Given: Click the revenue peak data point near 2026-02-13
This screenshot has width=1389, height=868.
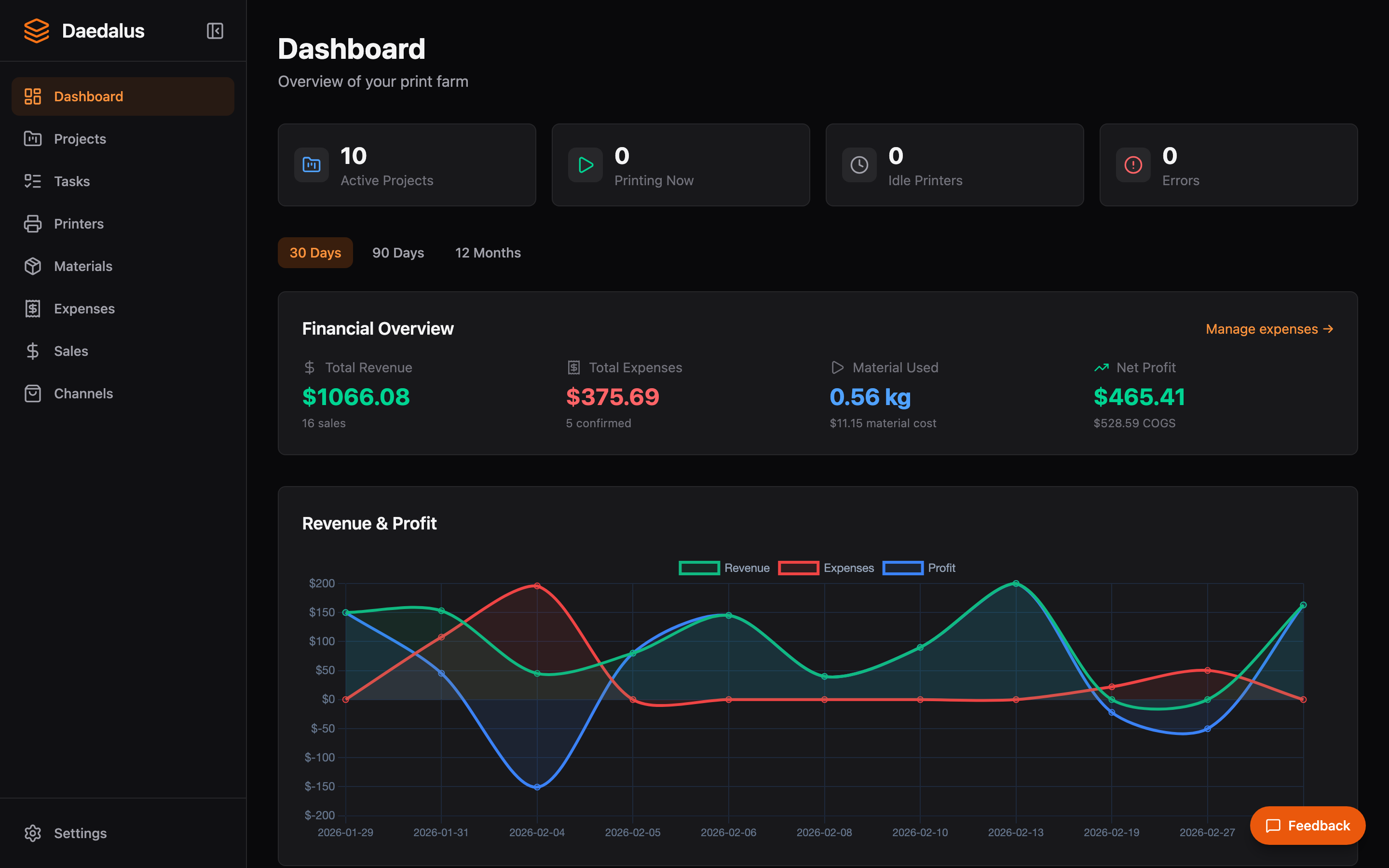Looking at the screenshot, I should [x=1015, y=583].
